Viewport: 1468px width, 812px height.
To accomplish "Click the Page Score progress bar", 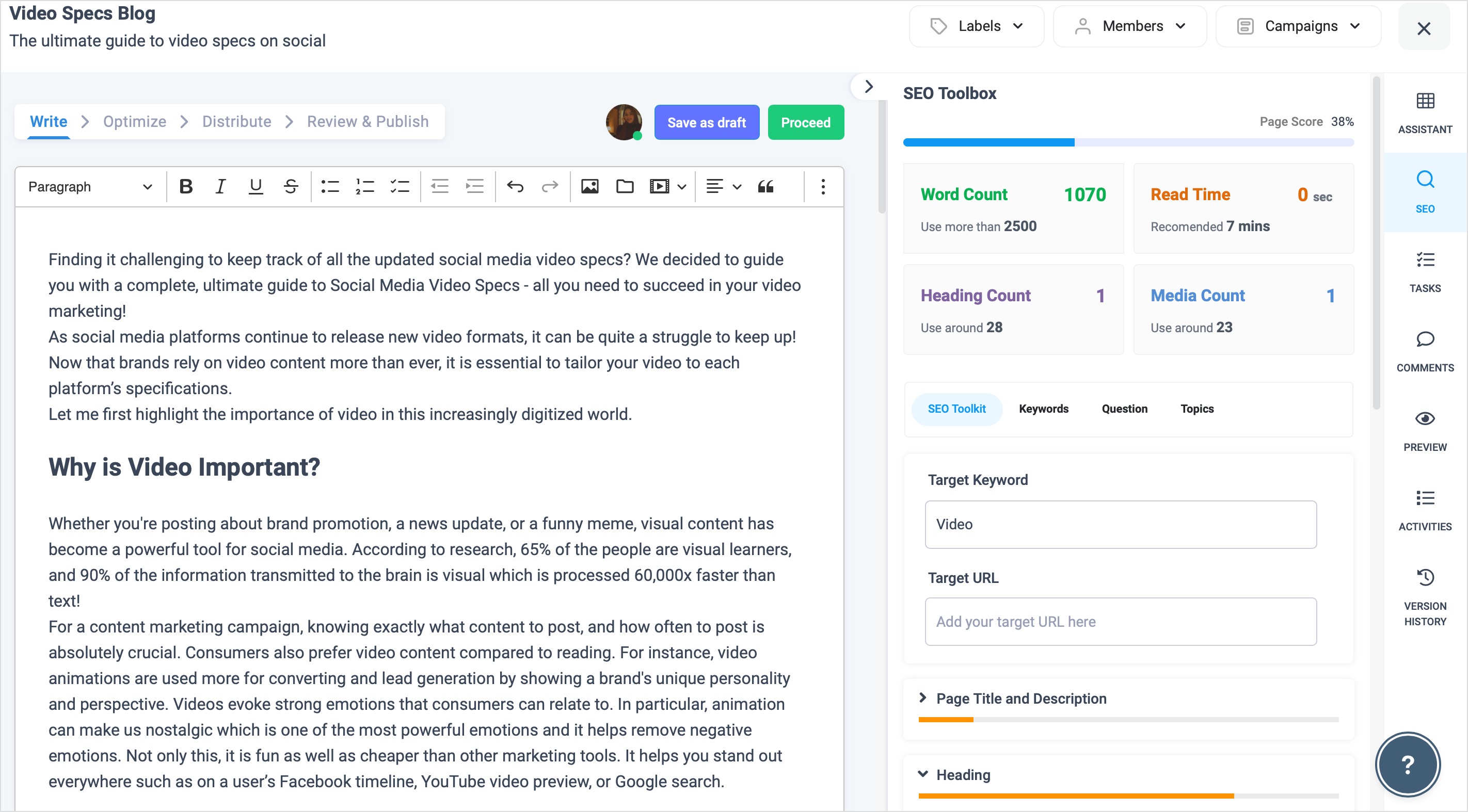I will pyautogui.click(x=1128, y=142).
